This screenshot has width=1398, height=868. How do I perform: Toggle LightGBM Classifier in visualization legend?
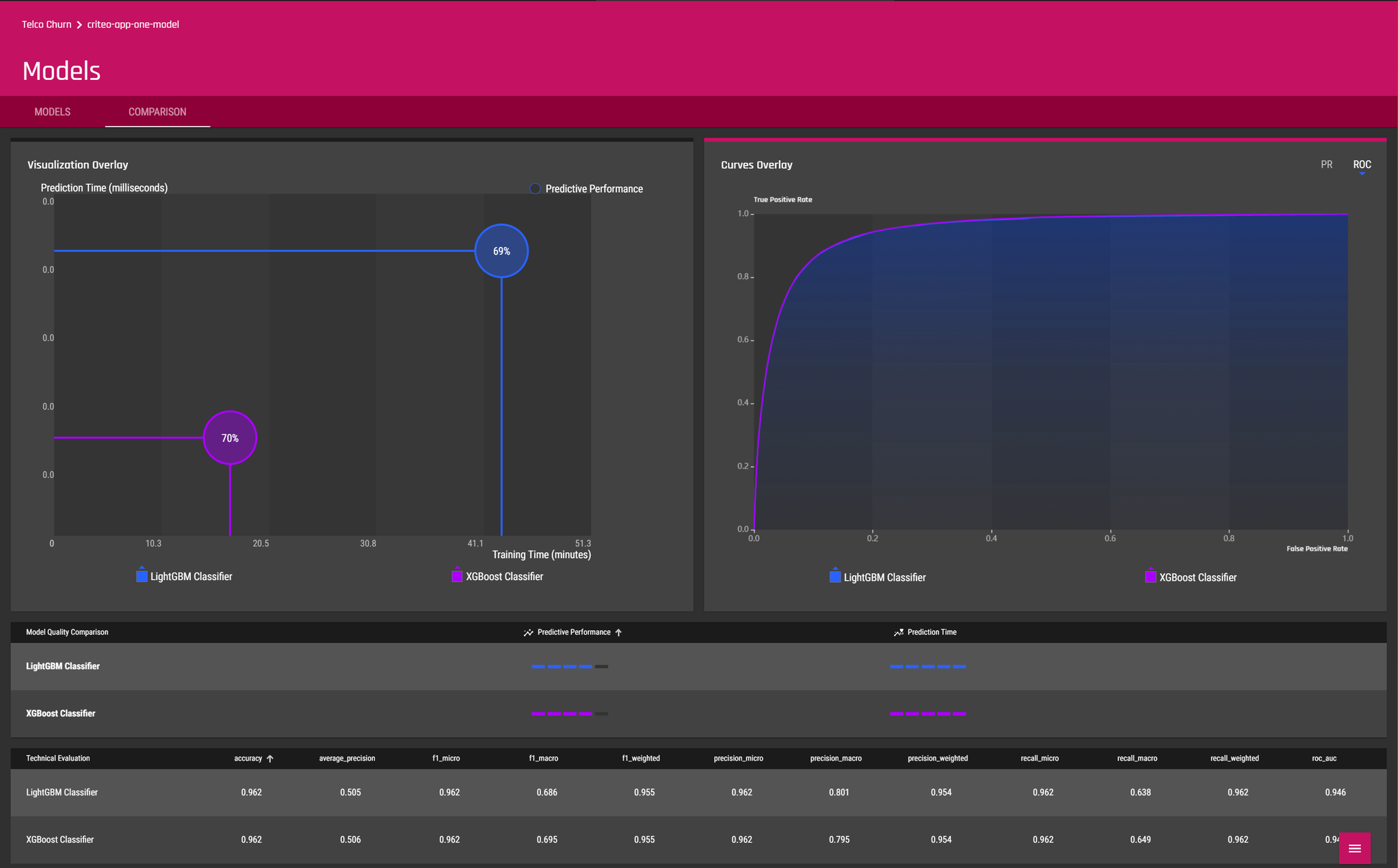point(184,577)
